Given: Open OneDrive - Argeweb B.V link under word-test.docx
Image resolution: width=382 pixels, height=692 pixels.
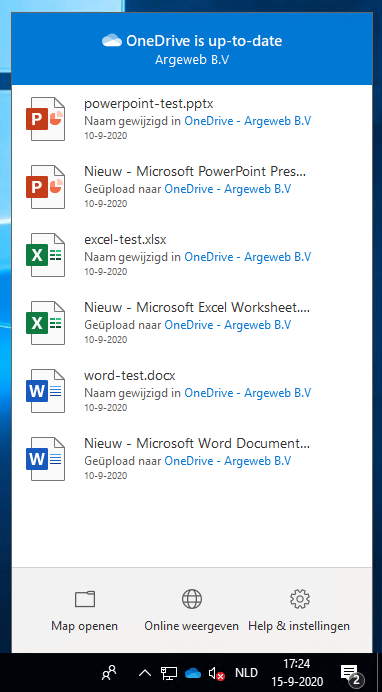Looking at the screenshot, I should coord(248,393).
